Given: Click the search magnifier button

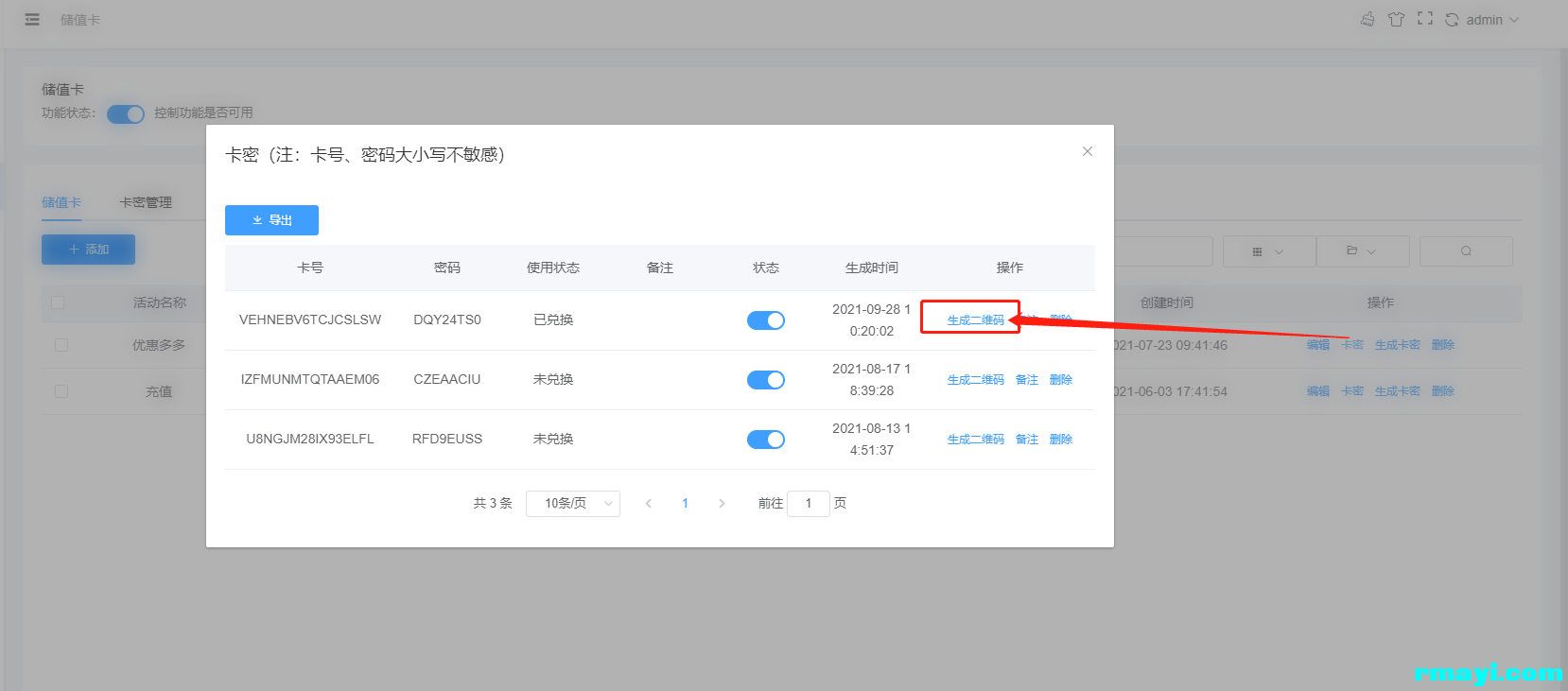Looking at the screenshot, I should 1466,251.
